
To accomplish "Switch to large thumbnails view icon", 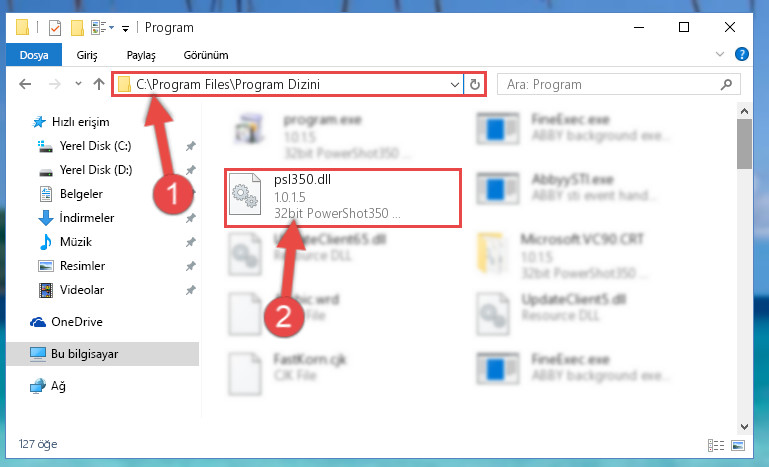I will 738,445.
